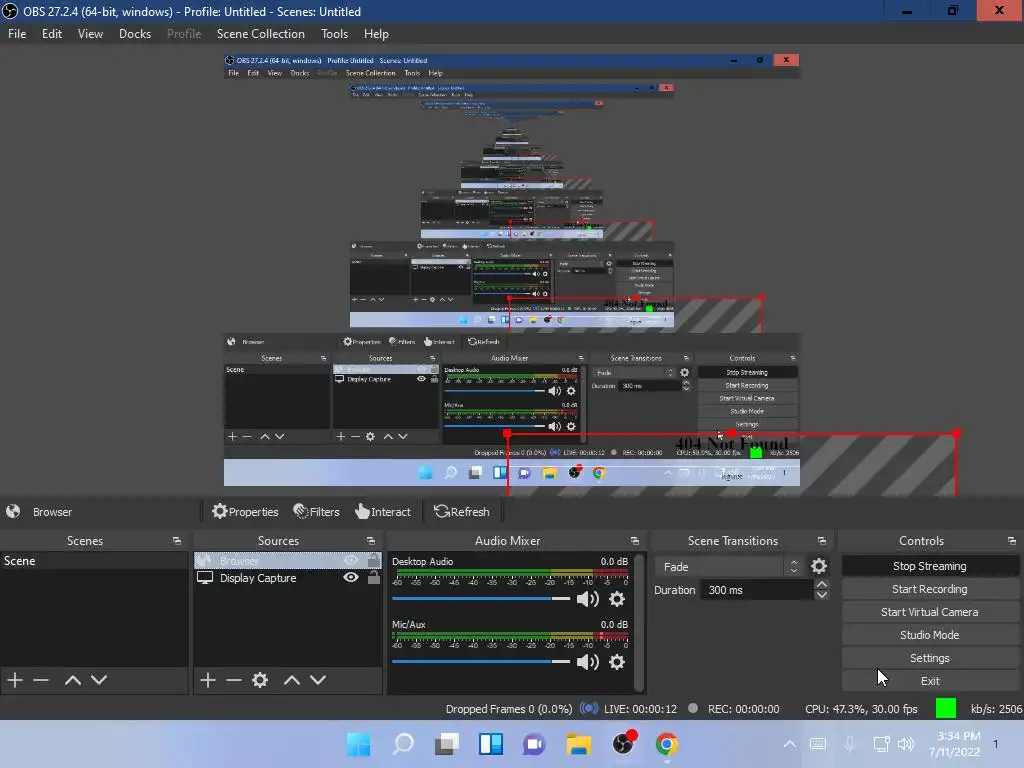This screenshot has height=768, width=1024.
Task: Toggle lock on Display Capture source
Action: (374, 577)
